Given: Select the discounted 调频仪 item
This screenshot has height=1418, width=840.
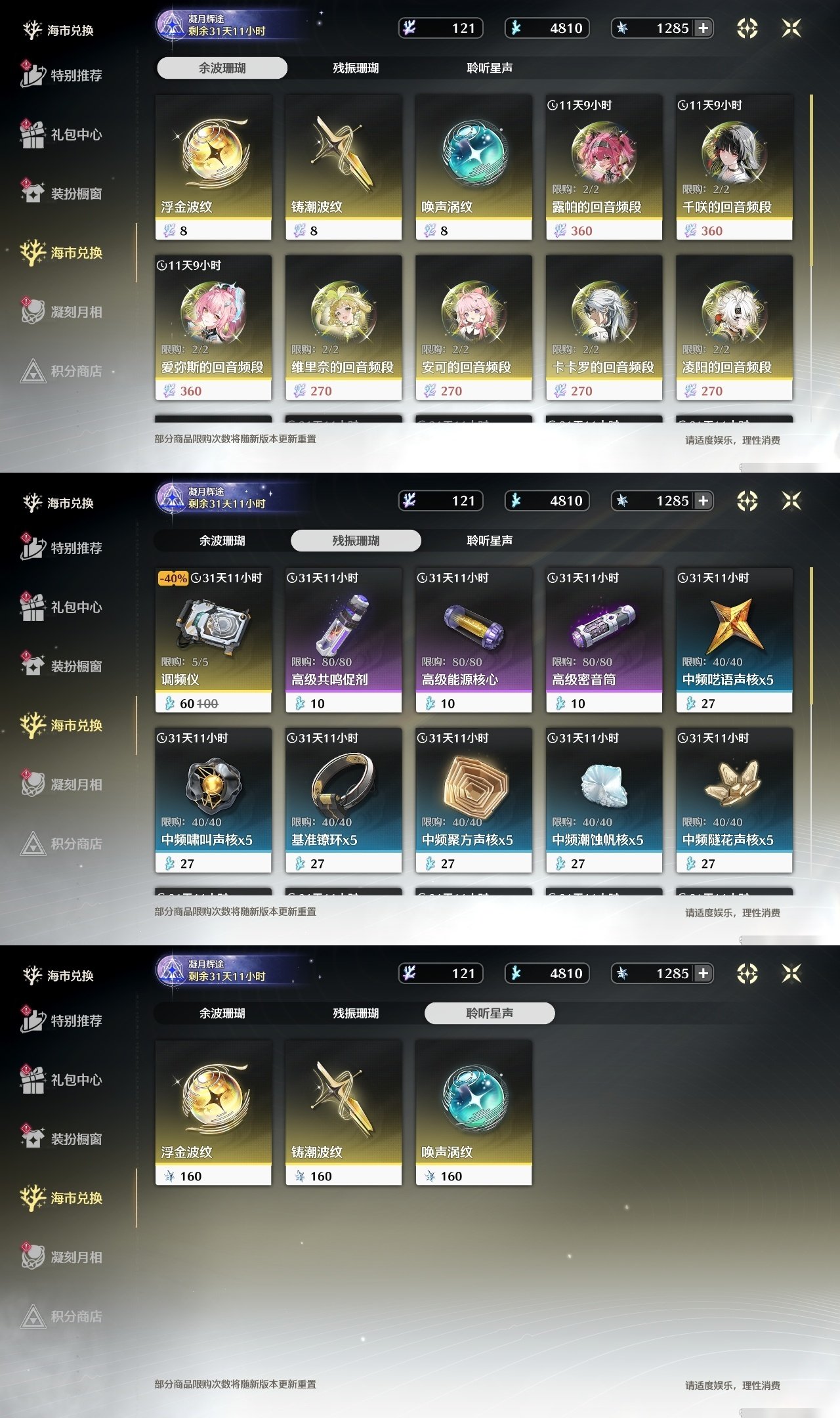Looking at the screenshot, I should point(213,640).
